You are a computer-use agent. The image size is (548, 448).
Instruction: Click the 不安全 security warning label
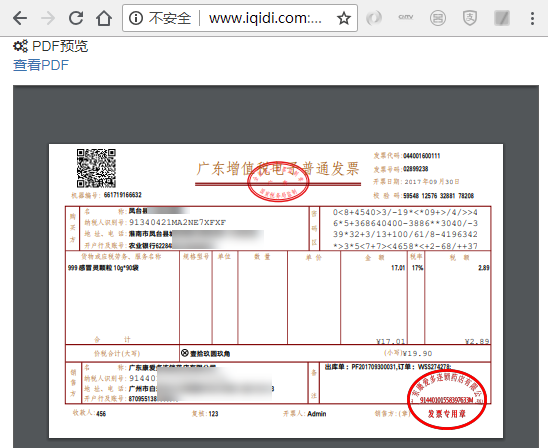coord(170,18)
